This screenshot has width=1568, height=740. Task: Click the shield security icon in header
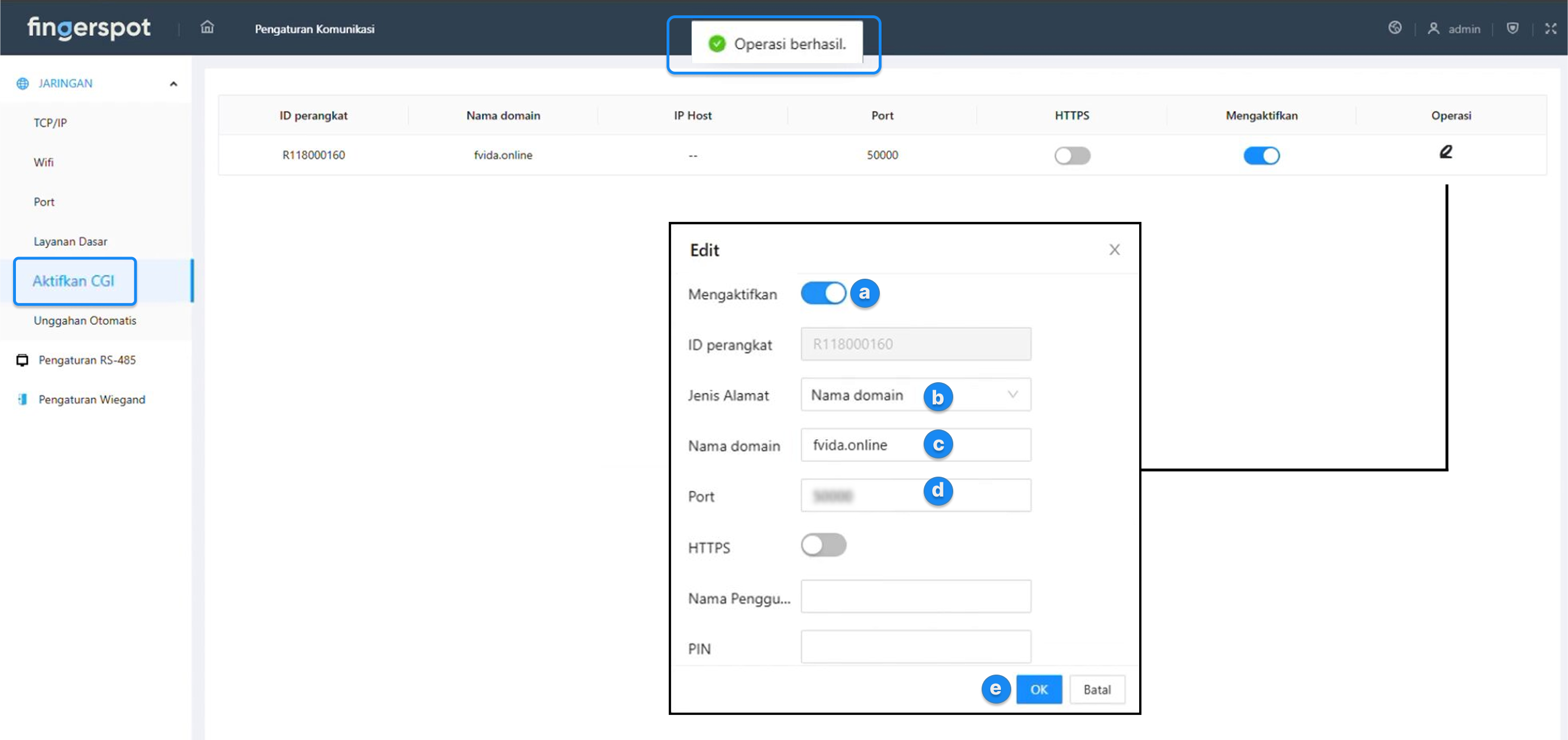[x=1512, y=28]
